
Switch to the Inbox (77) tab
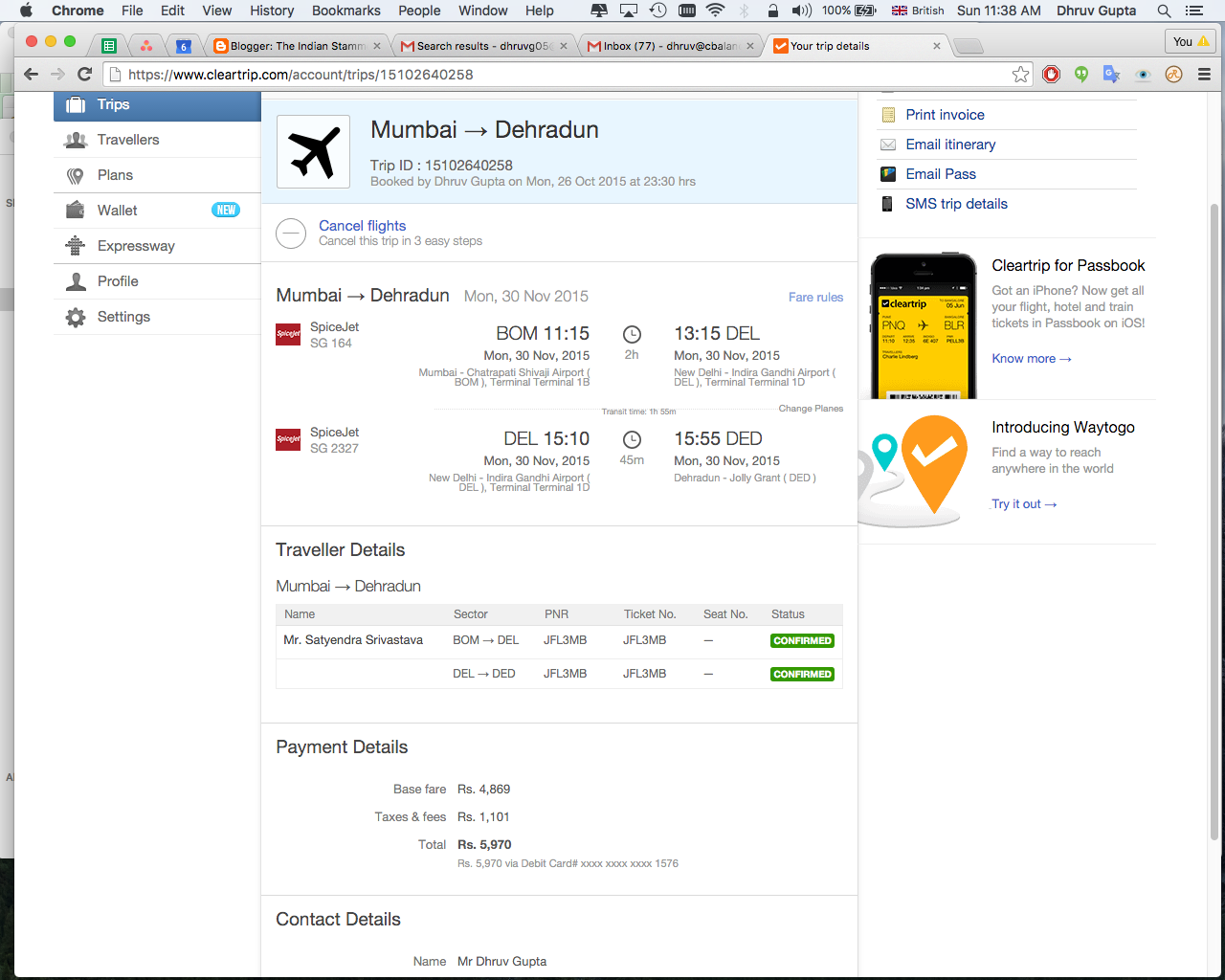670,46
